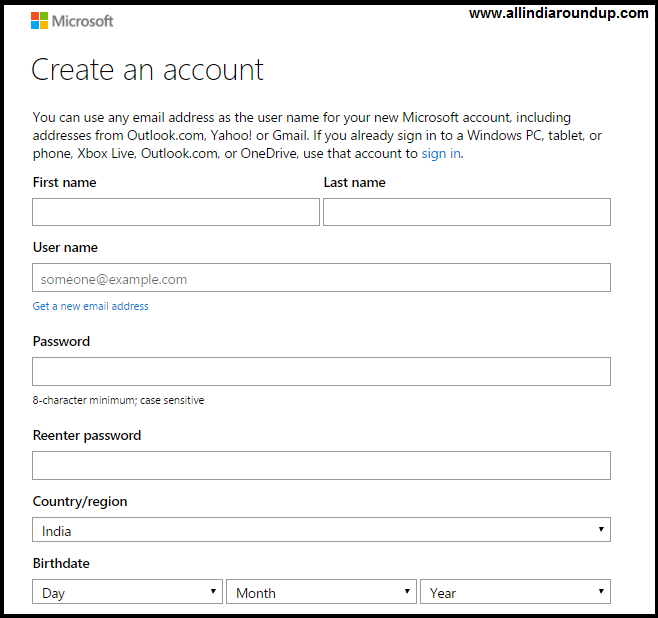Select the Password input box
The width and height of the screenshot is (658, 618).
(321, 372)
